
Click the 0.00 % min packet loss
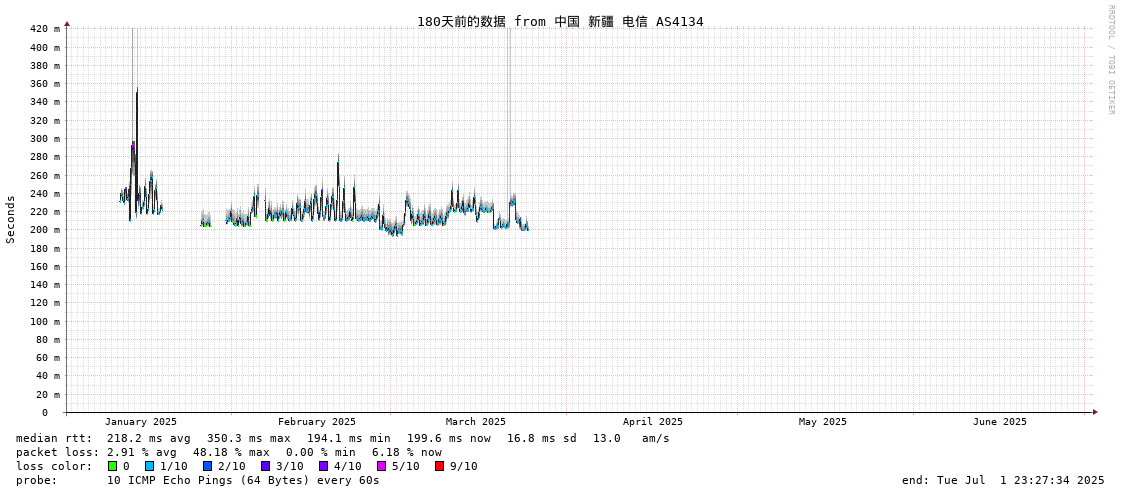pyautogui.click(x=320, y=453)
